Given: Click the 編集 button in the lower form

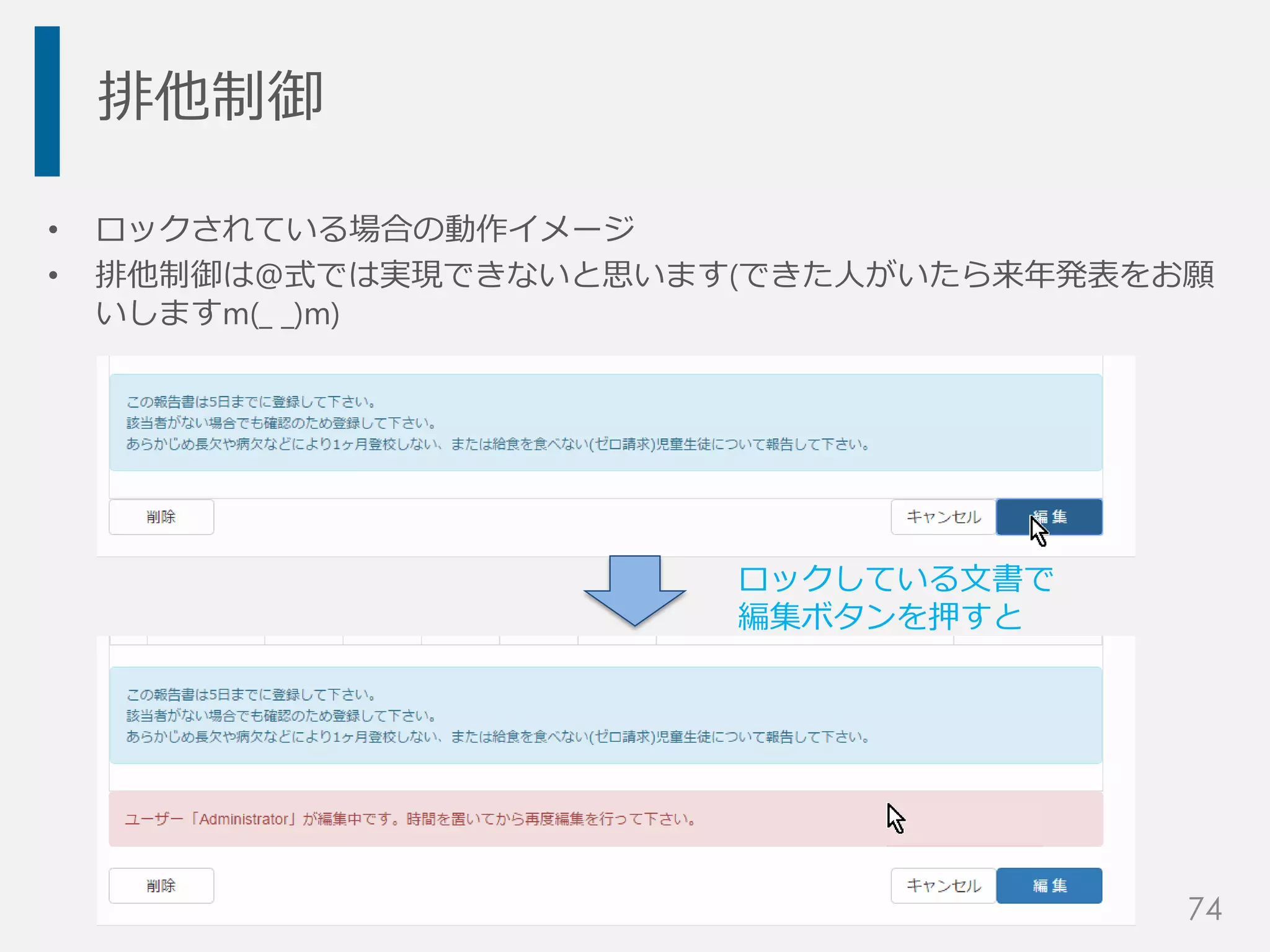Looking at the screenshot, I should 1049,886.
